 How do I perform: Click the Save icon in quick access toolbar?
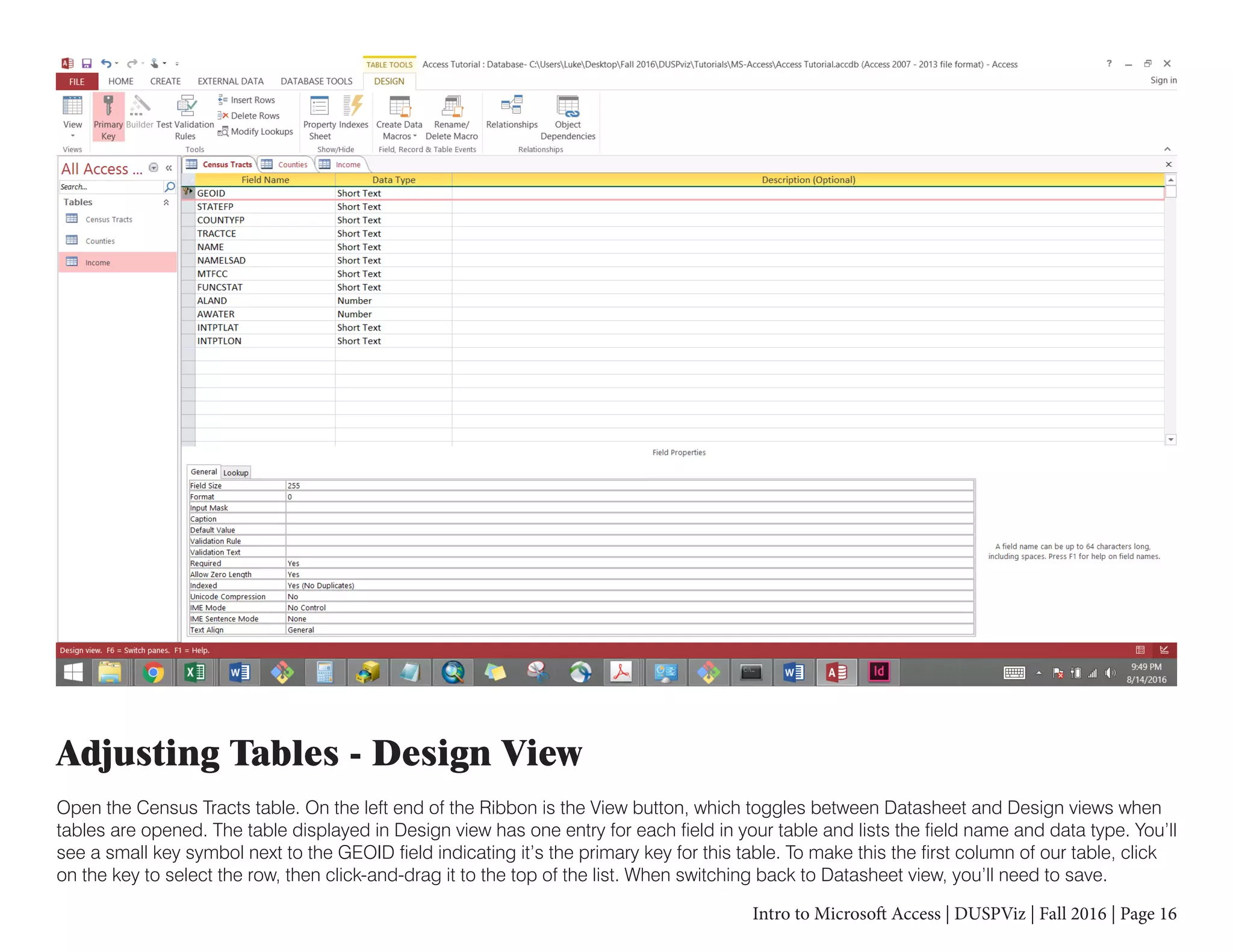(x=87, y=63)
